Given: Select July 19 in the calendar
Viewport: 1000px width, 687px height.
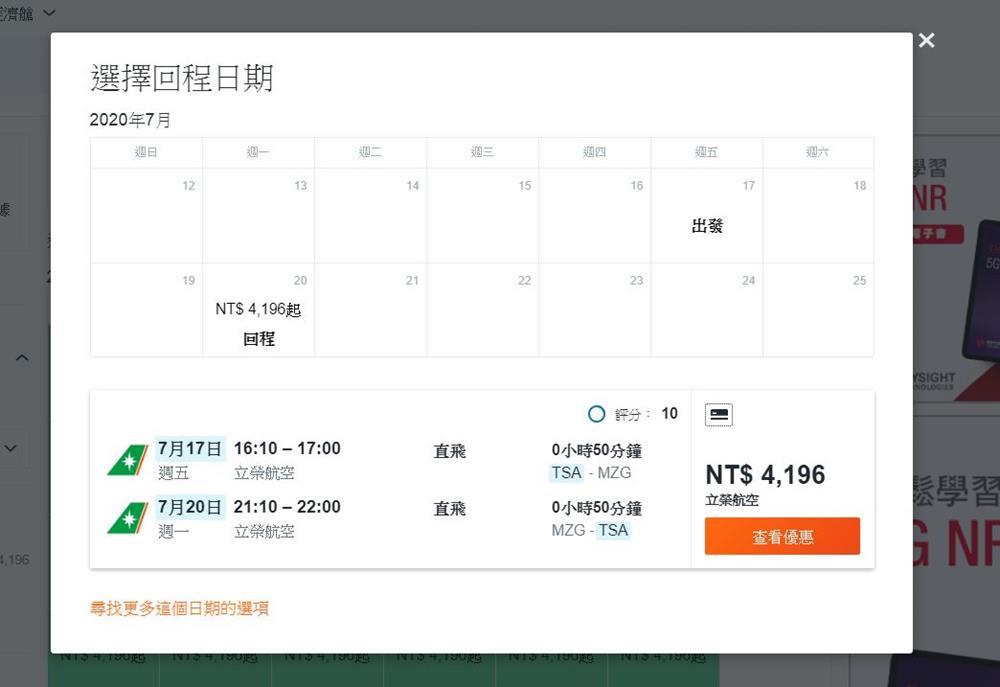Looking at the screenshot, I should (x=146, y=310).
